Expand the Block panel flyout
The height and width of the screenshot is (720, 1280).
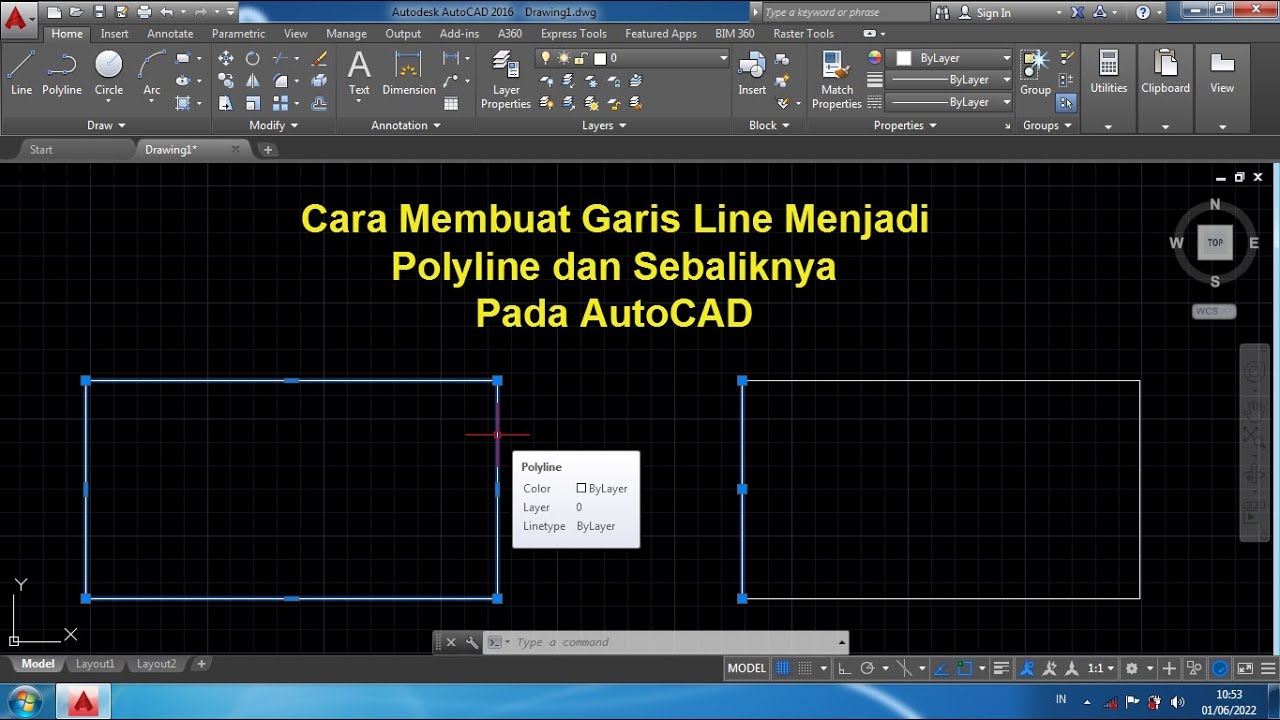coord(769,125)
